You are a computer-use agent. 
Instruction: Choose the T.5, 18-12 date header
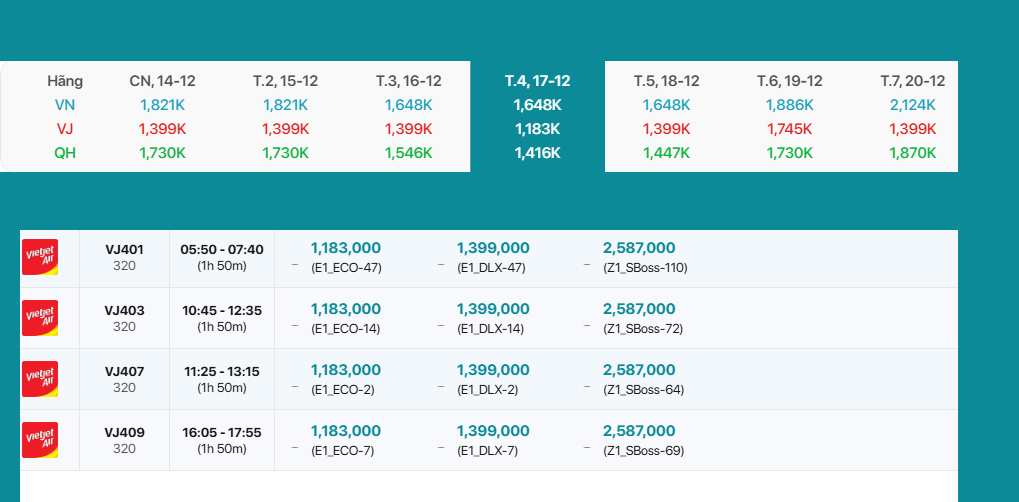pyautogui.click(x=666, y=81)
